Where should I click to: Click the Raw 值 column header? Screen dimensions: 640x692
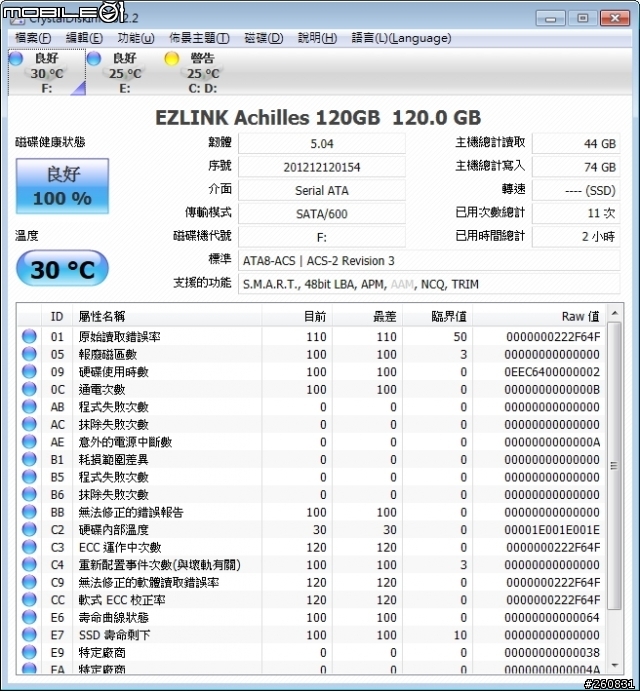[x=539, y=316]
